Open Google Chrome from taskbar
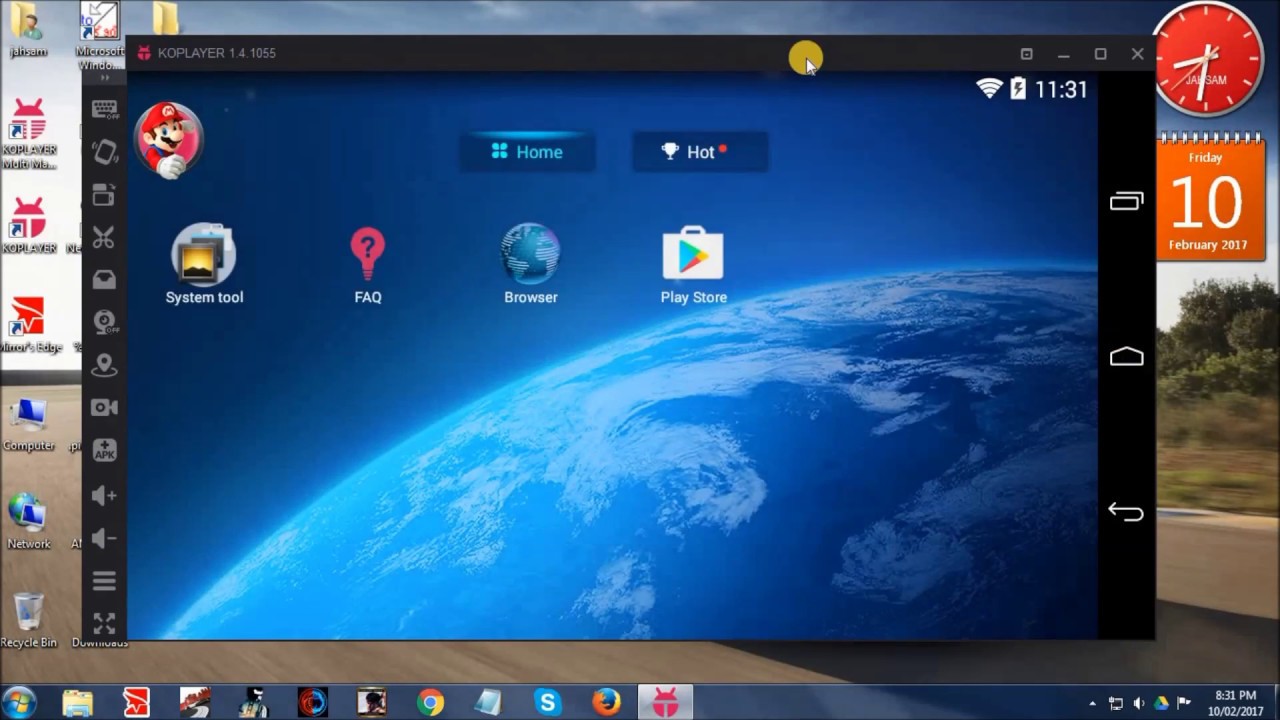Image resolution: width=1280 pixels, height=720 pixels. [x=430, y=703]
